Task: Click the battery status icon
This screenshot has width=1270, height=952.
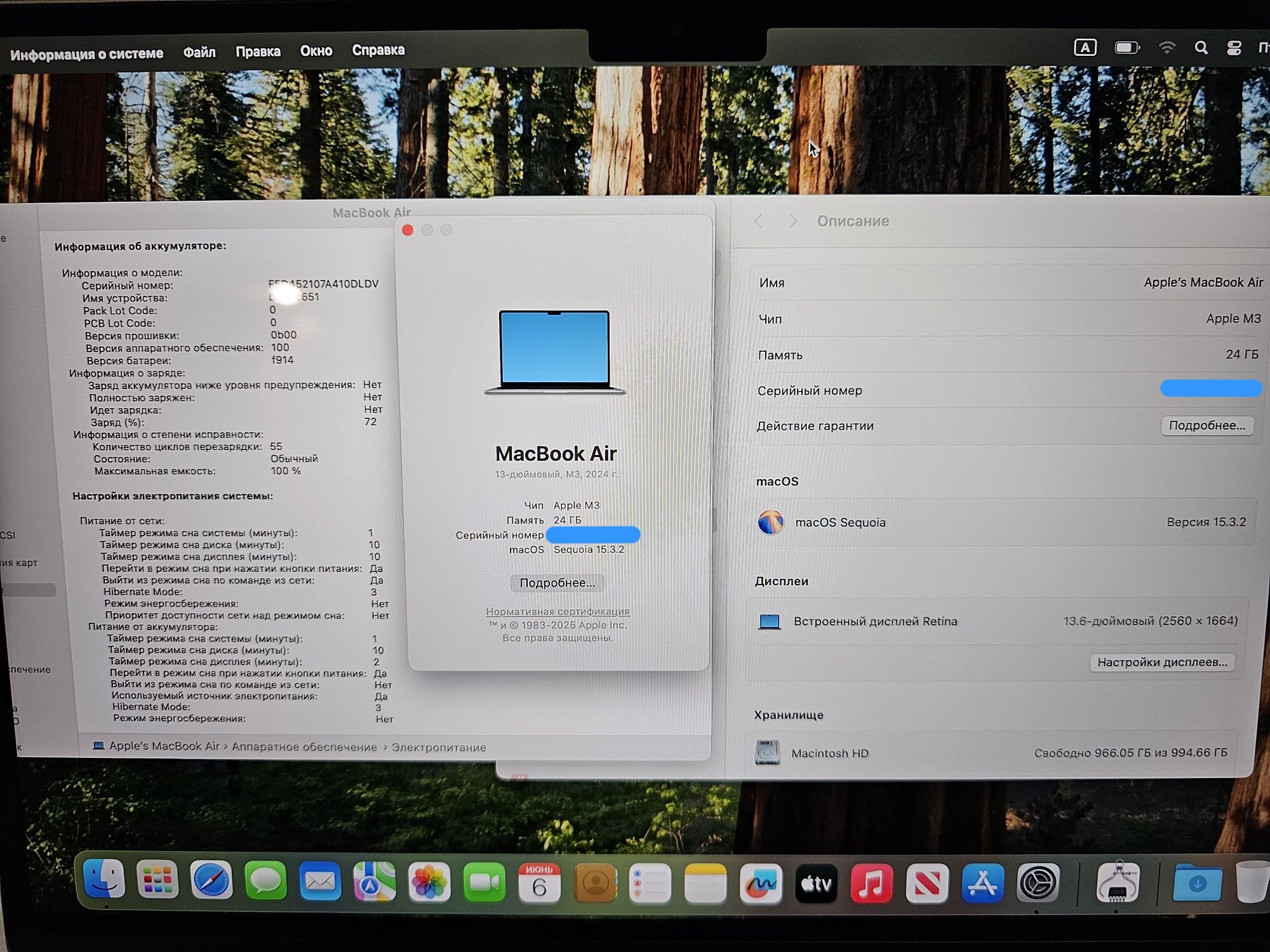Action: (1127, 48)
